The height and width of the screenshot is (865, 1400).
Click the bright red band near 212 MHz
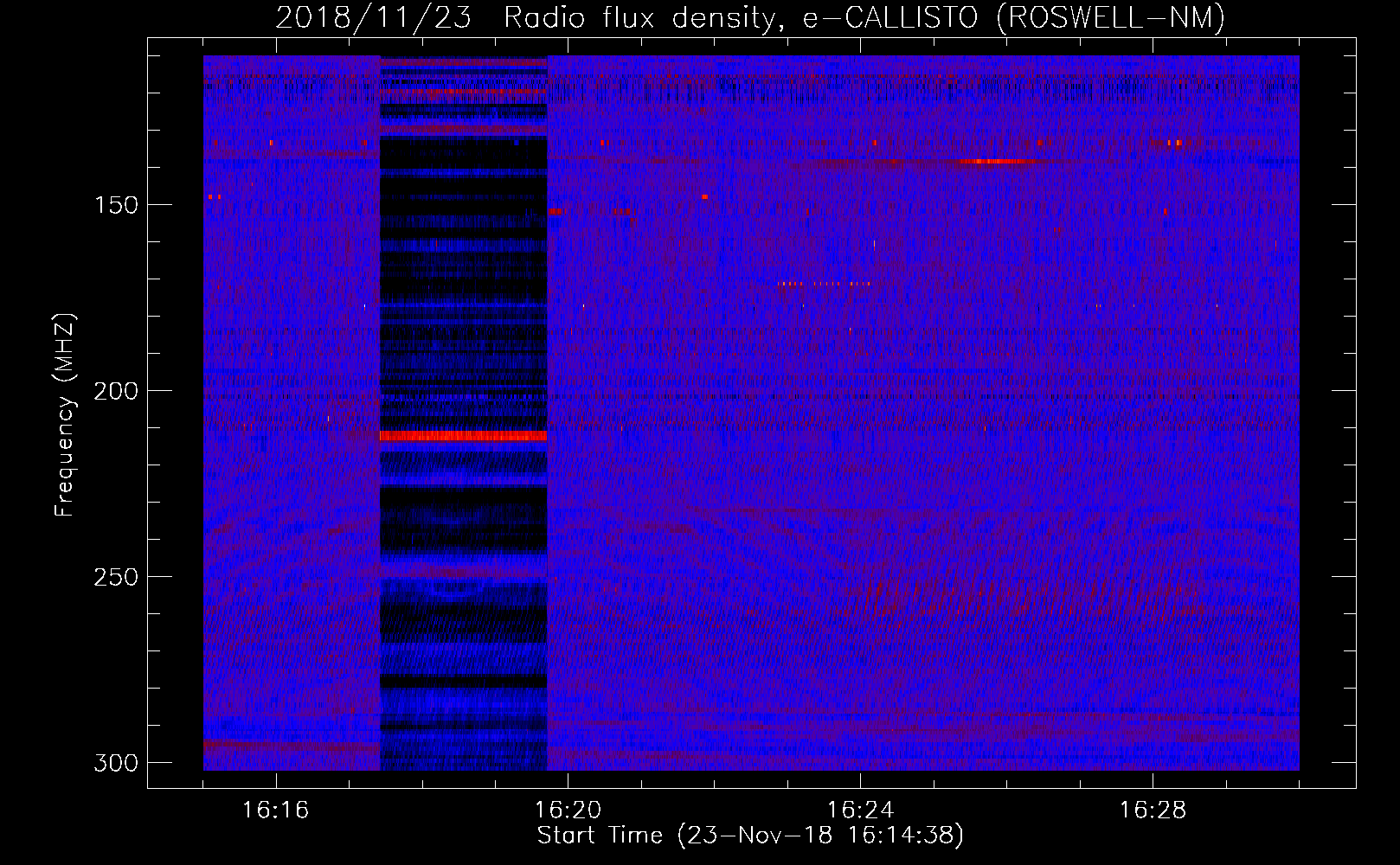click(x=464, y=436)
